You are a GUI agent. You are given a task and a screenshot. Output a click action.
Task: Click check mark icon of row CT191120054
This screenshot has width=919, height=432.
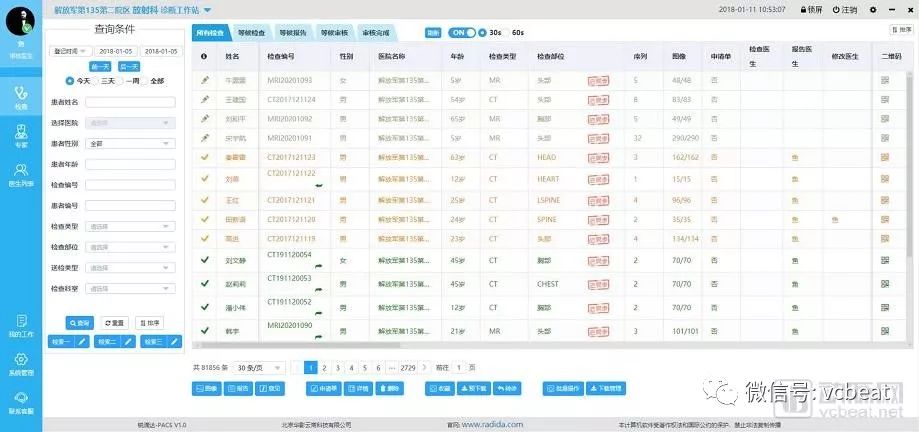coord(205,260)
